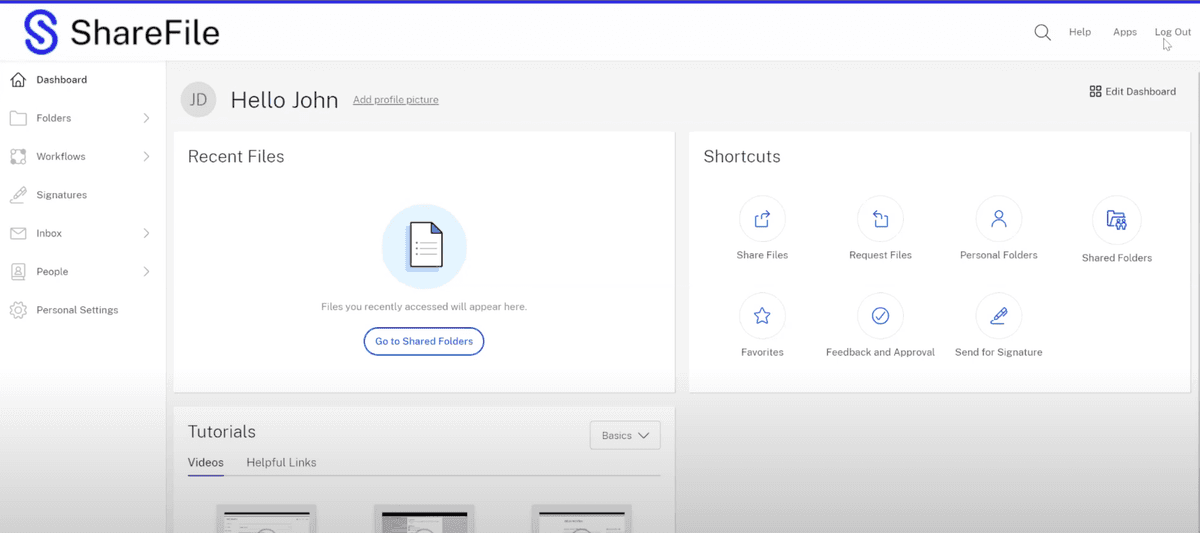
Task: Click the Share Files label
Action: (762, 255)
